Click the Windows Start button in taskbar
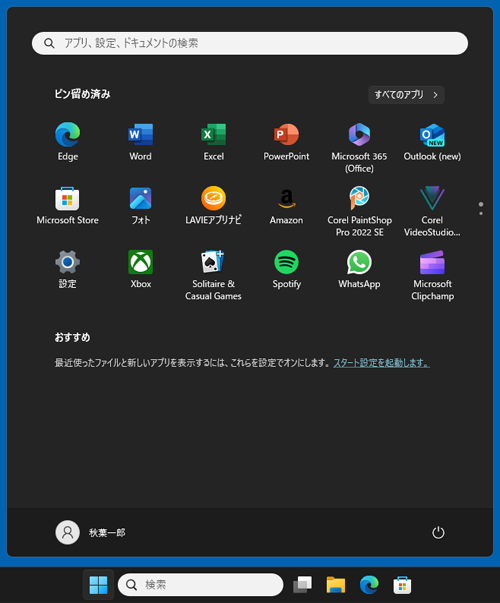The width and height of the screenshot is (500, 603). coord(98,585)
